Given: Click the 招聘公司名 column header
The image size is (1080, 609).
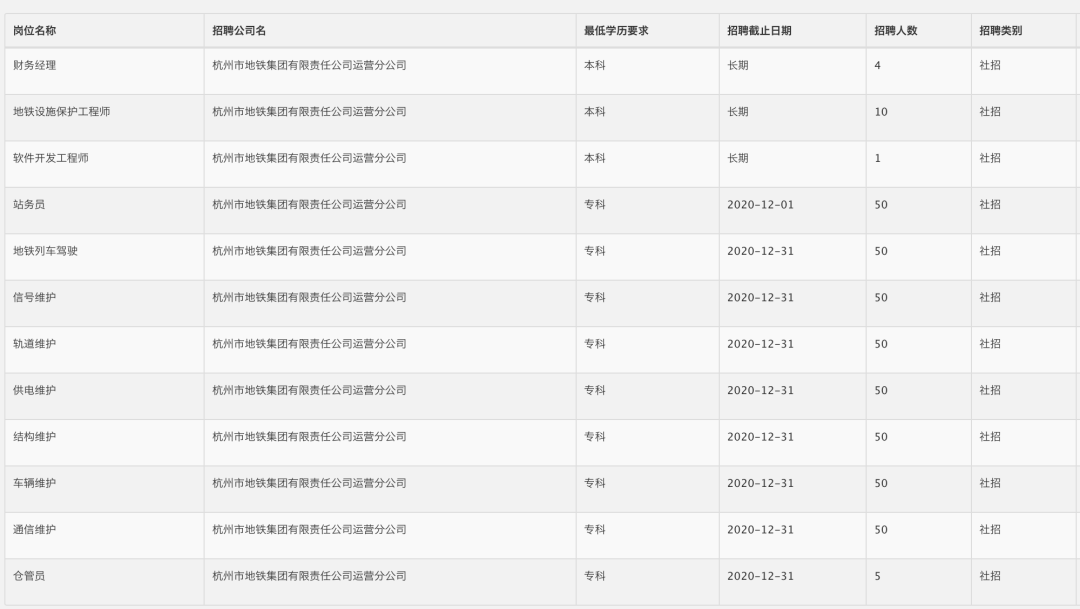Looking at the screenshot, I should coord(239,31).
